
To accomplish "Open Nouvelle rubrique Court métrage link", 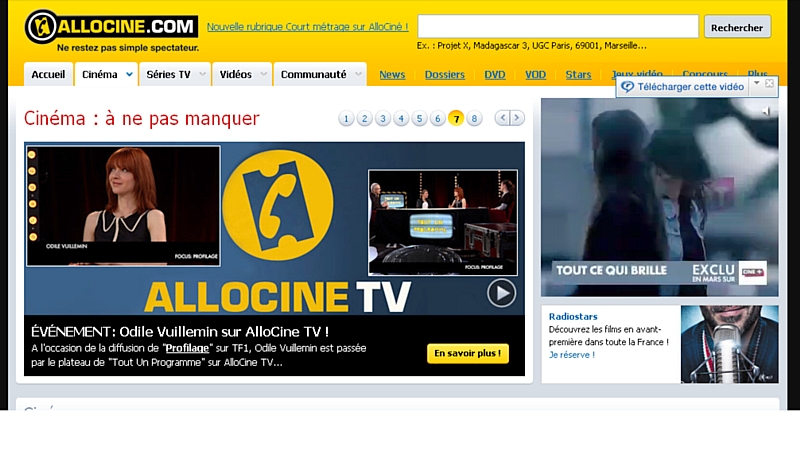I will pos(307,27).
